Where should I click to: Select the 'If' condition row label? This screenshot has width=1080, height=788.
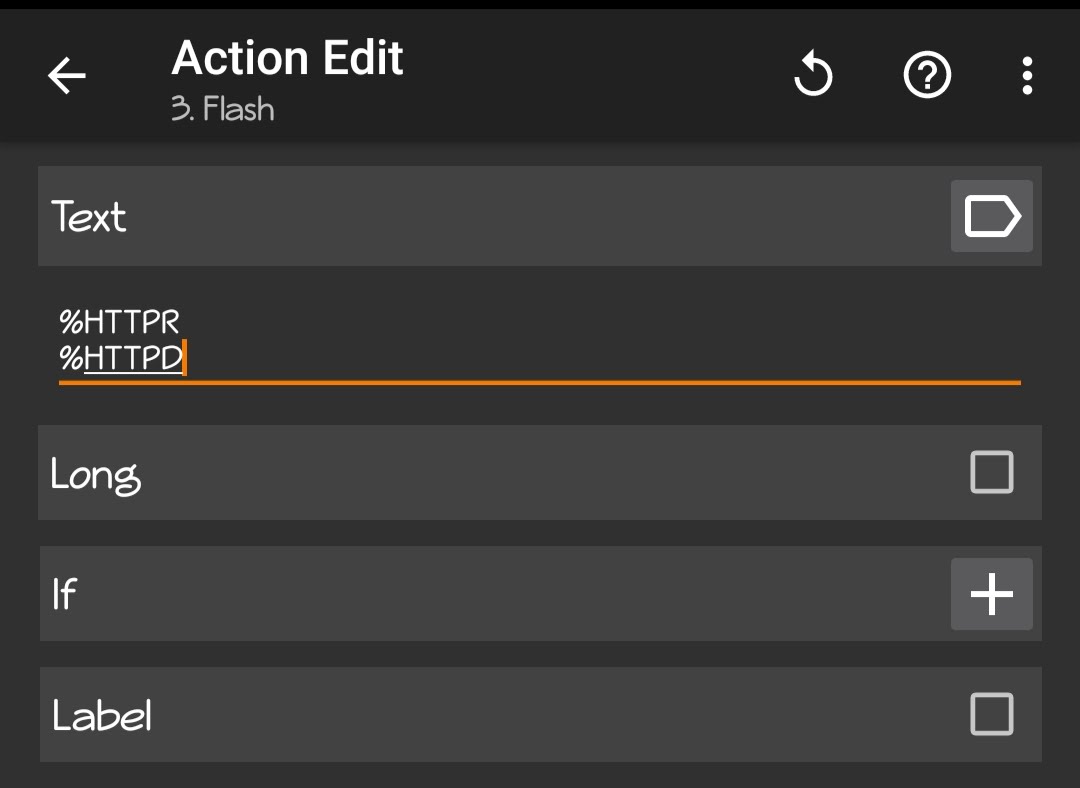(x=64, y=594)
